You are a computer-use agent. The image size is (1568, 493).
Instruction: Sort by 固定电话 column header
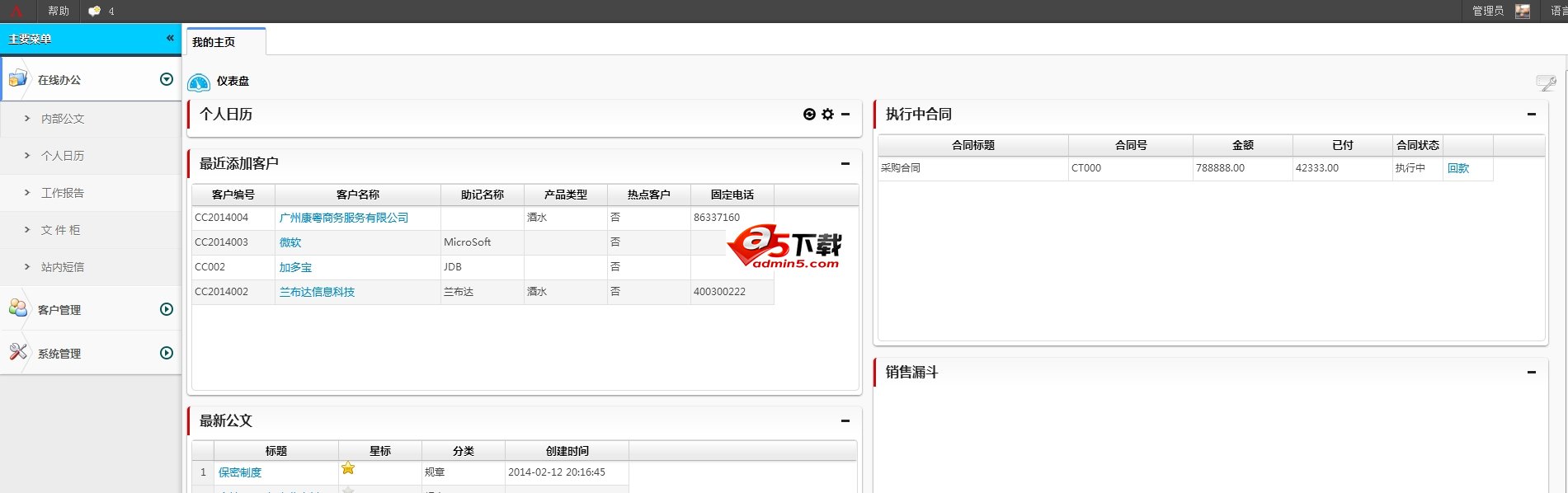pyautogui.click(x=732, y=195)
